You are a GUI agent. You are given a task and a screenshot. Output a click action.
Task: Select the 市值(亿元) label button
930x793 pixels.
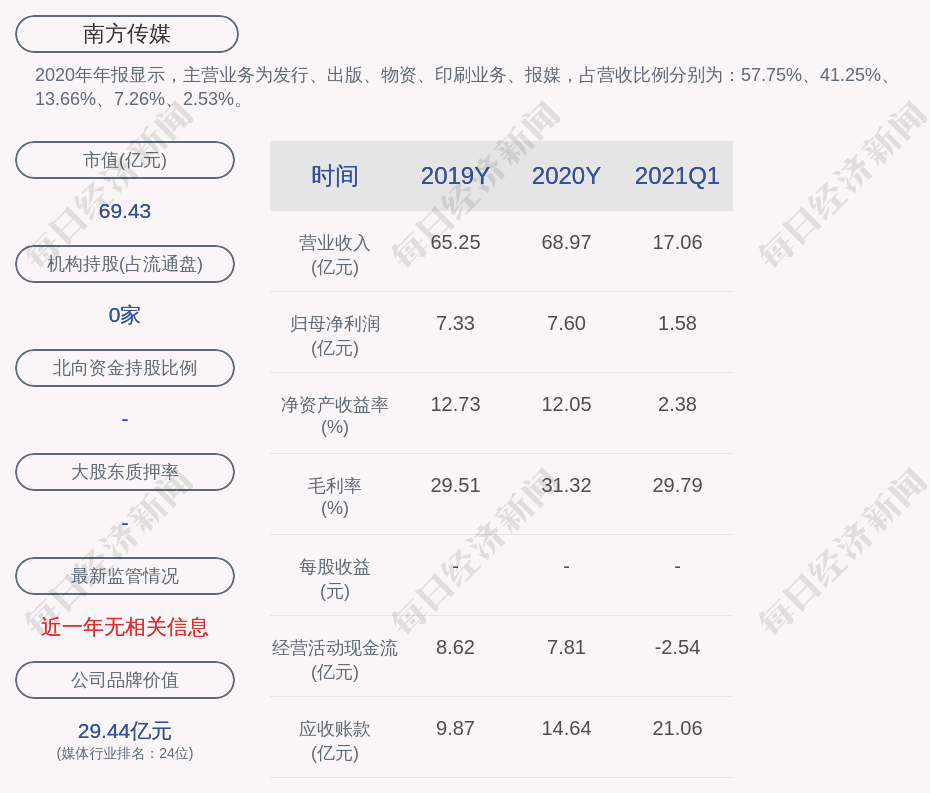pos(125,160)
